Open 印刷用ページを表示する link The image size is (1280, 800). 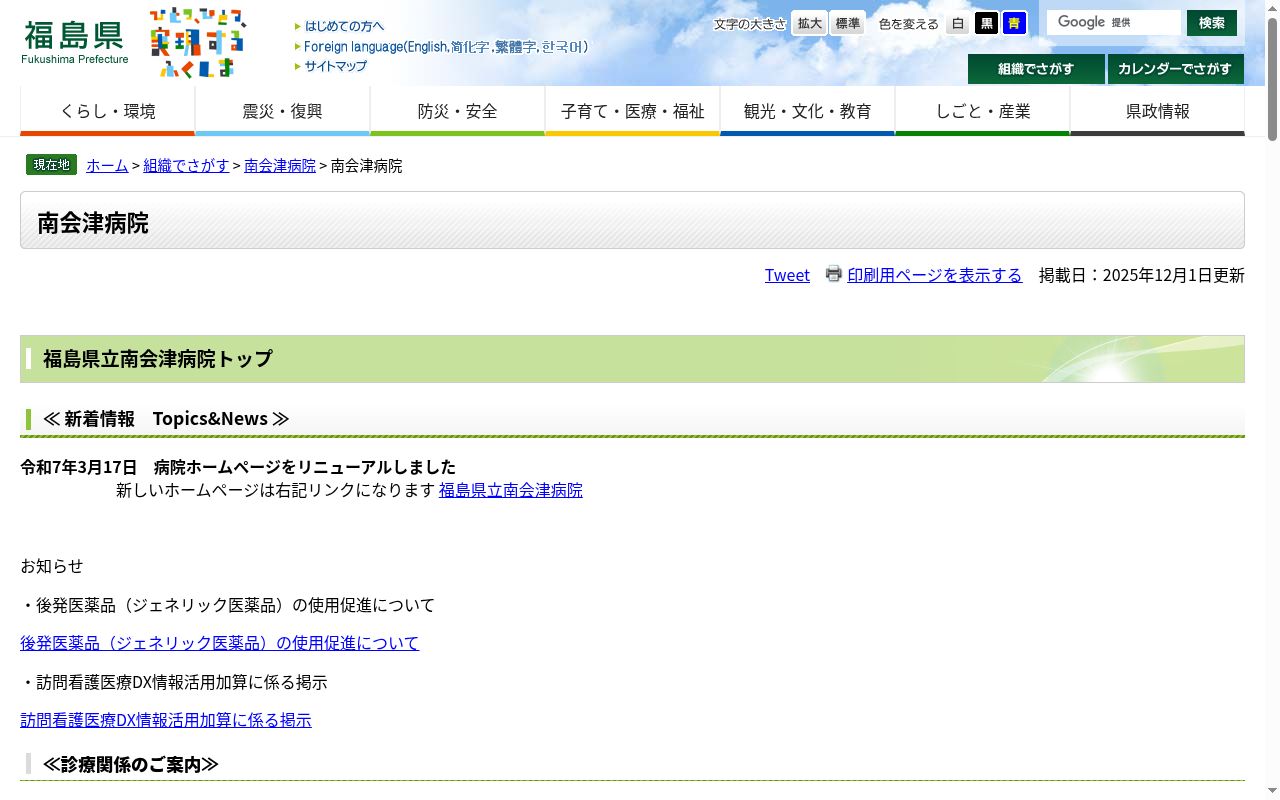(935, 275)
